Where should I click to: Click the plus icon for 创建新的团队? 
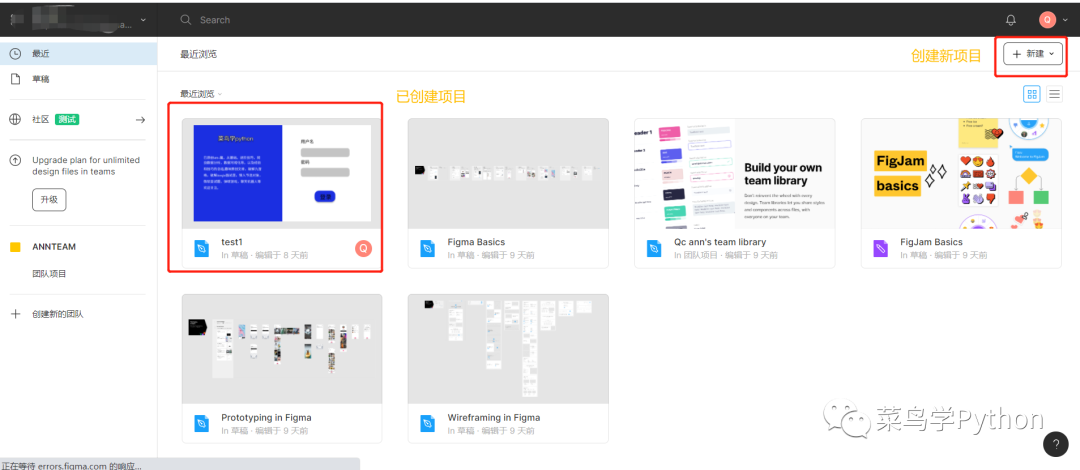(15, 314)
